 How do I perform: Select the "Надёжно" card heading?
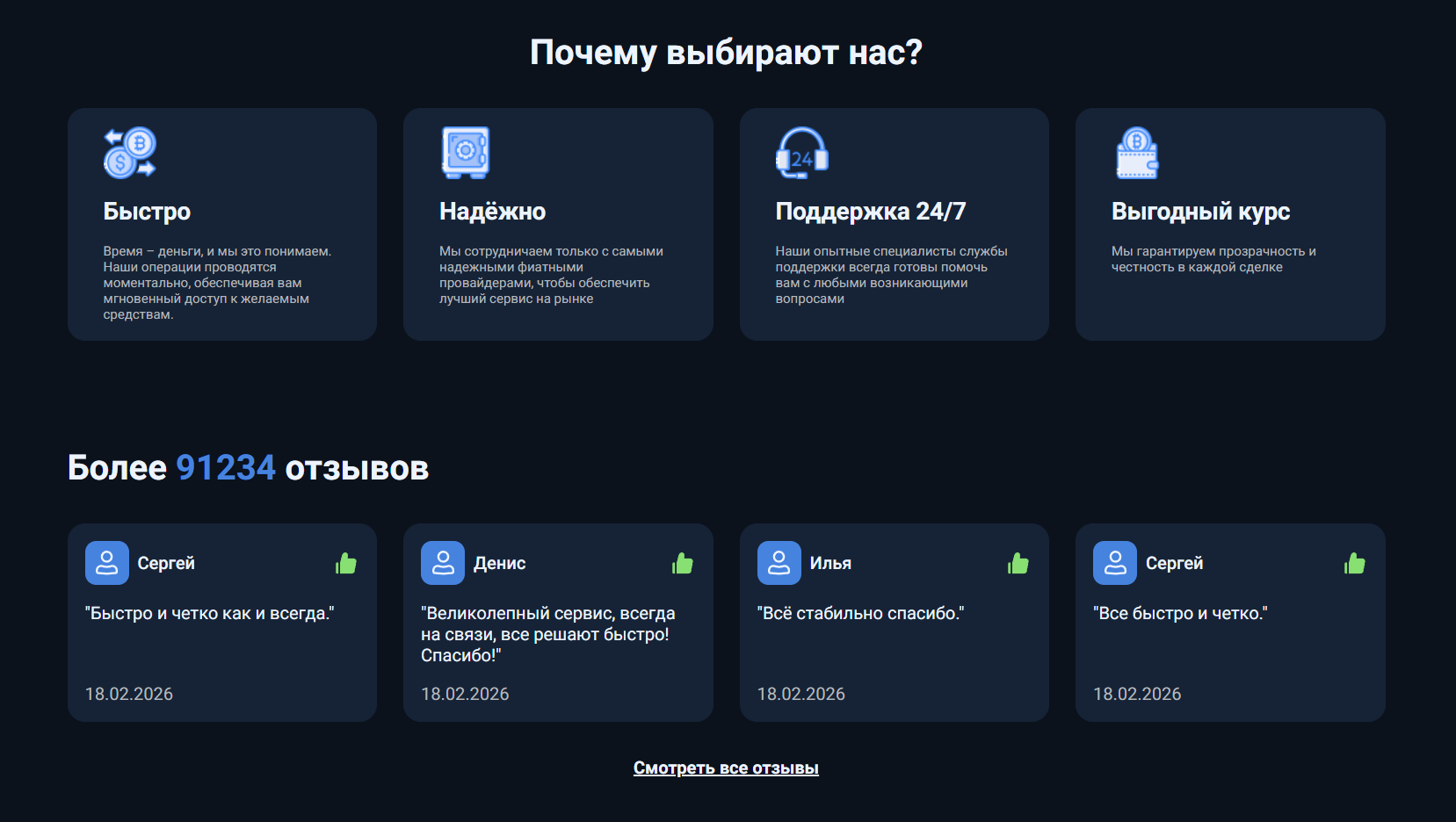coord(492,212)
